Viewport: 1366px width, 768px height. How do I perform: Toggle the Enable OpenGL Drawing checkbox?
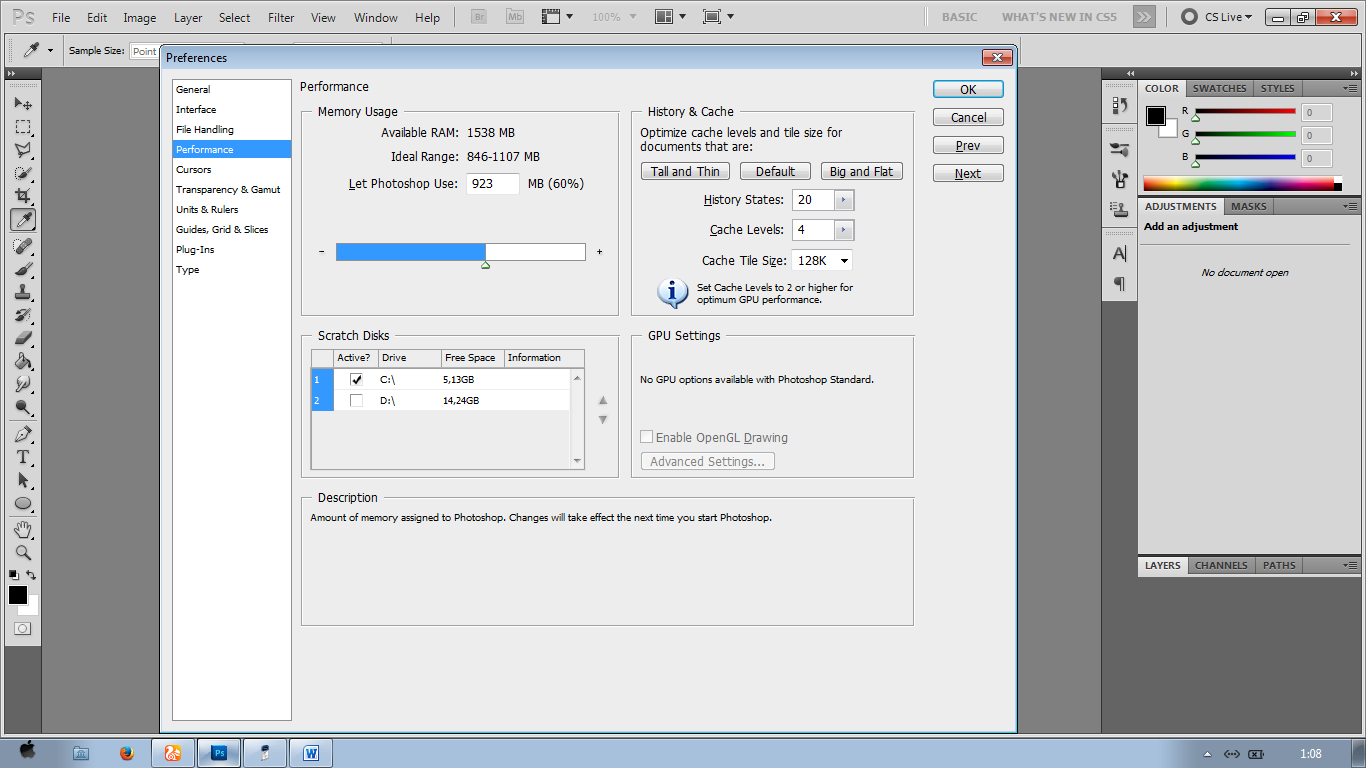pyautogui.click(x=647, y=437)
